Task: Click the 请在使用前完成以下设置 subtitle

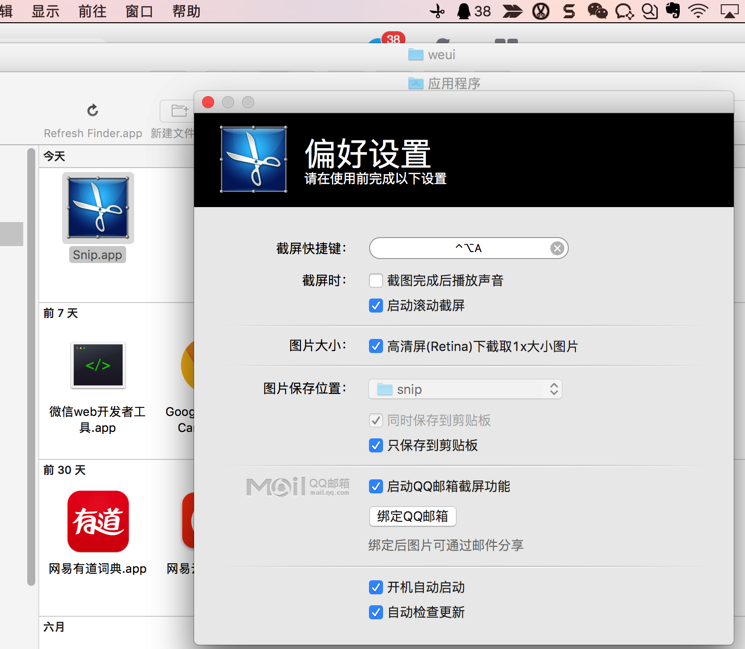Action: 375,179
